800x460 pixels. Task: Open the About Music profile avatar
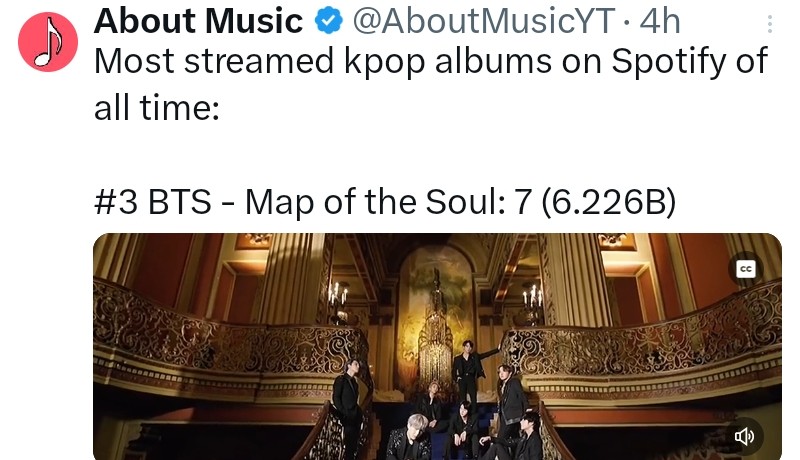coord(48,42)
